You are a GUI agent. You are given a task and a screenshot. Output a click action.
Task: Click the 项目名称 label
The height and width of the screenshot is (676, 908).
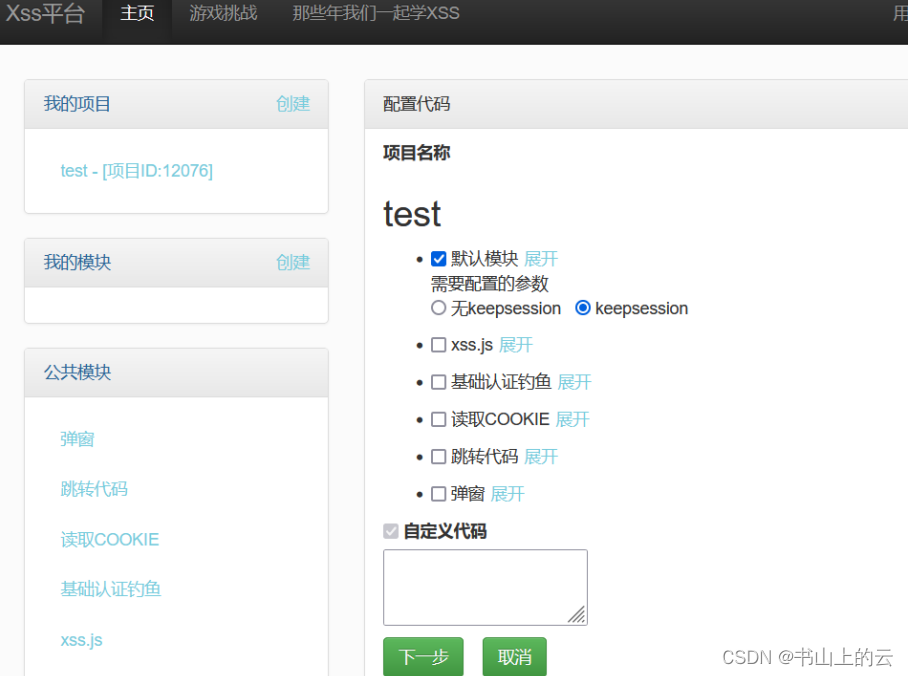pos(416,153)
